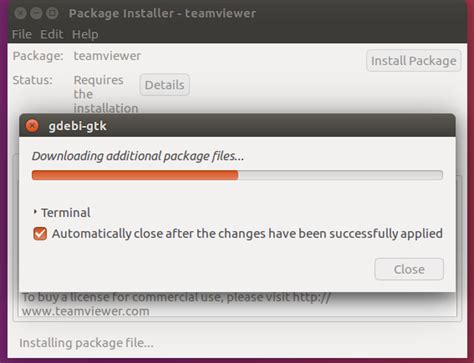Viewport: 474px width, 363px height.
Task: Click the Terminal disclosure triangle arrow
Action: 35,212
